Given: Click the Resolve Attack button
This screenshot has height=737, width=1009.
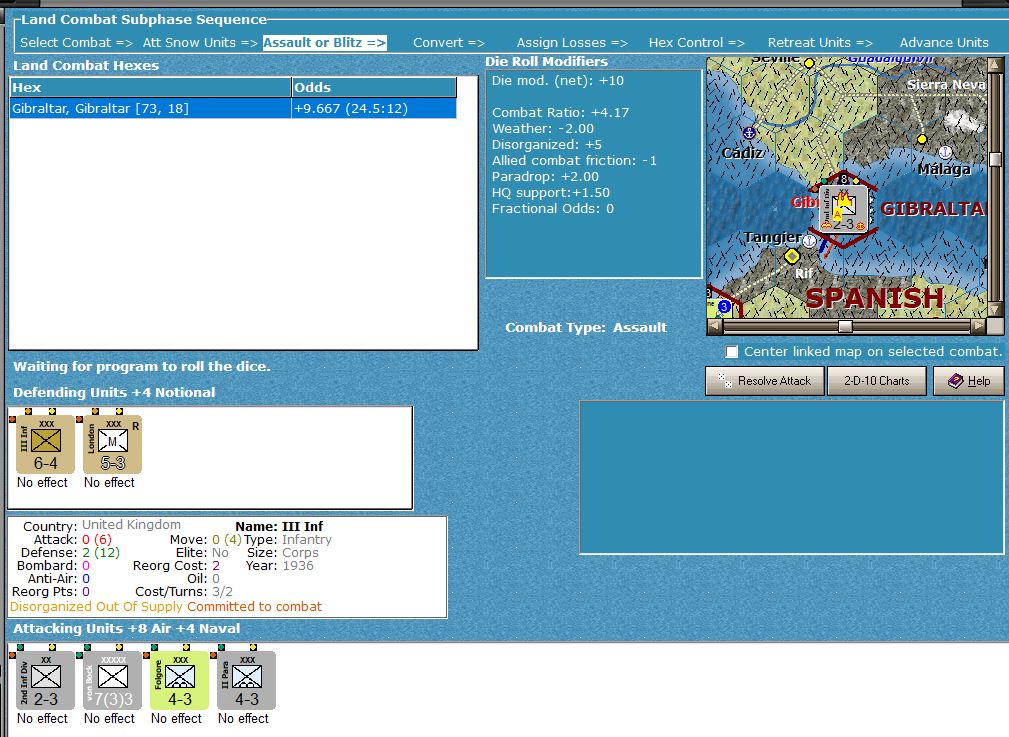Looking at the screenshot, I should pyautogui.click(x=764, y=381).
